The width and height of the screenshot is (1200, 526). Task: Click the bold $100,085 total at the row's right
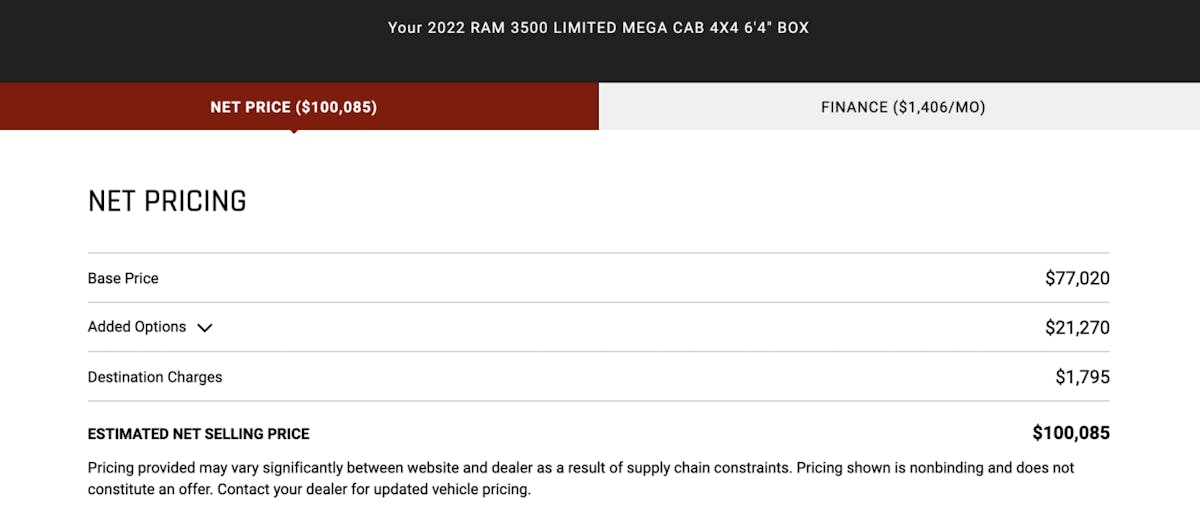(x=1071, y=433)
